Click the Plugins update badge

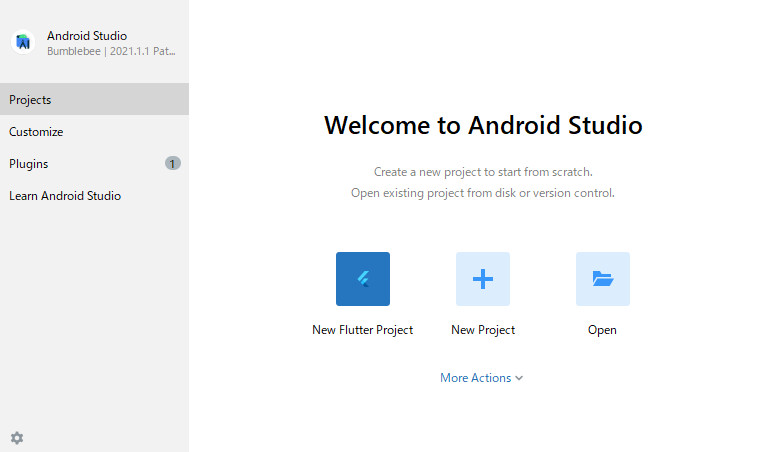point(172,163)
